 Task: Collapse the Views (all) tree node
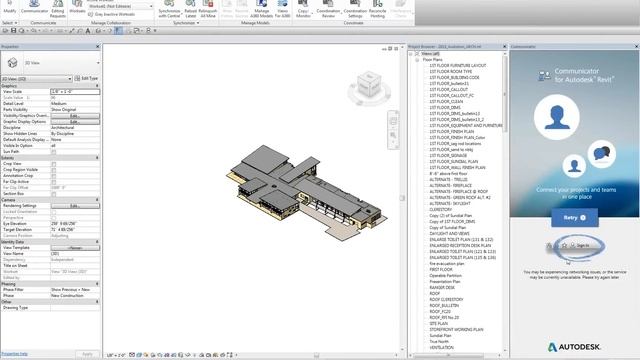411,54
